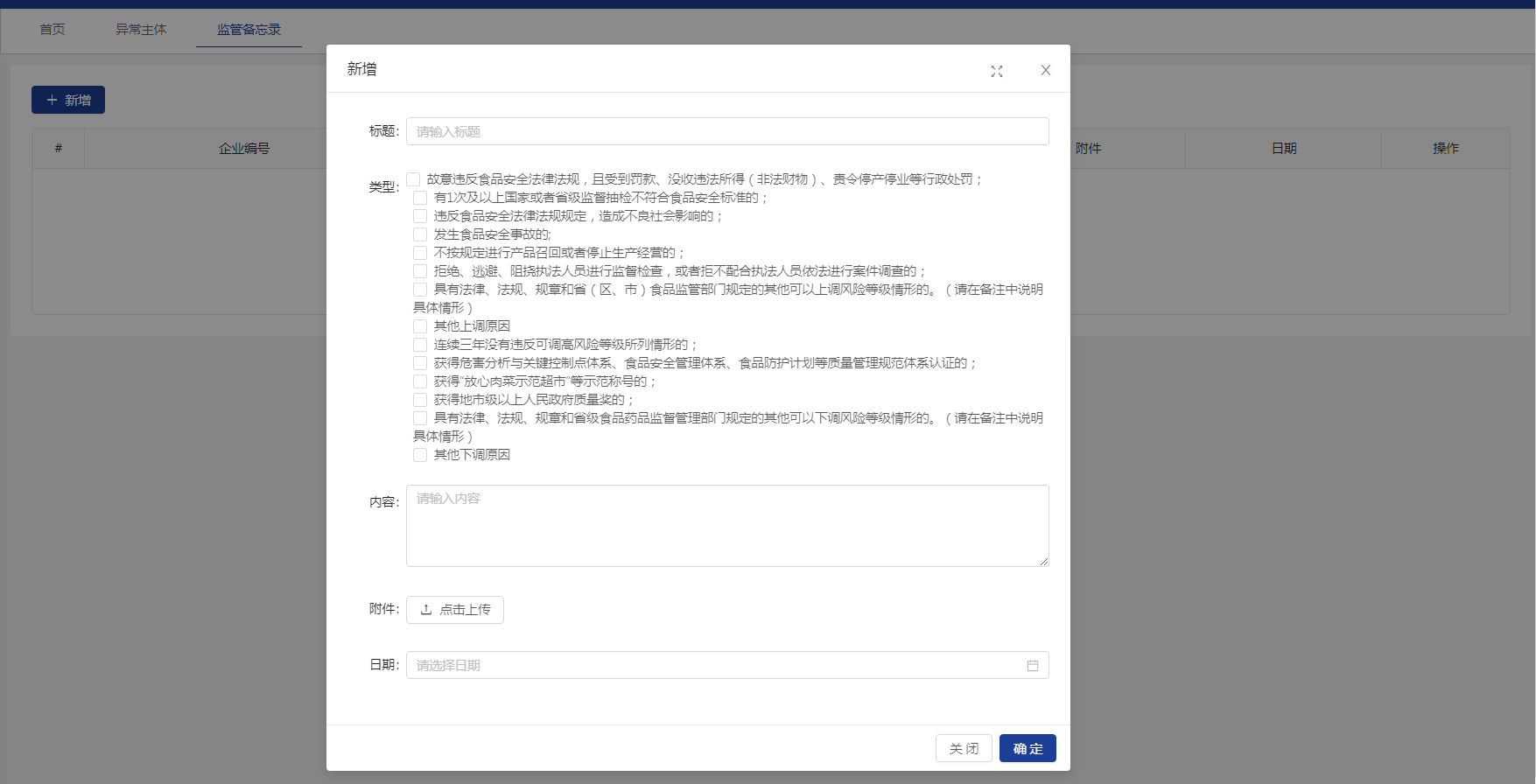Click into the 请输入内容 text area

coord(726,526)
